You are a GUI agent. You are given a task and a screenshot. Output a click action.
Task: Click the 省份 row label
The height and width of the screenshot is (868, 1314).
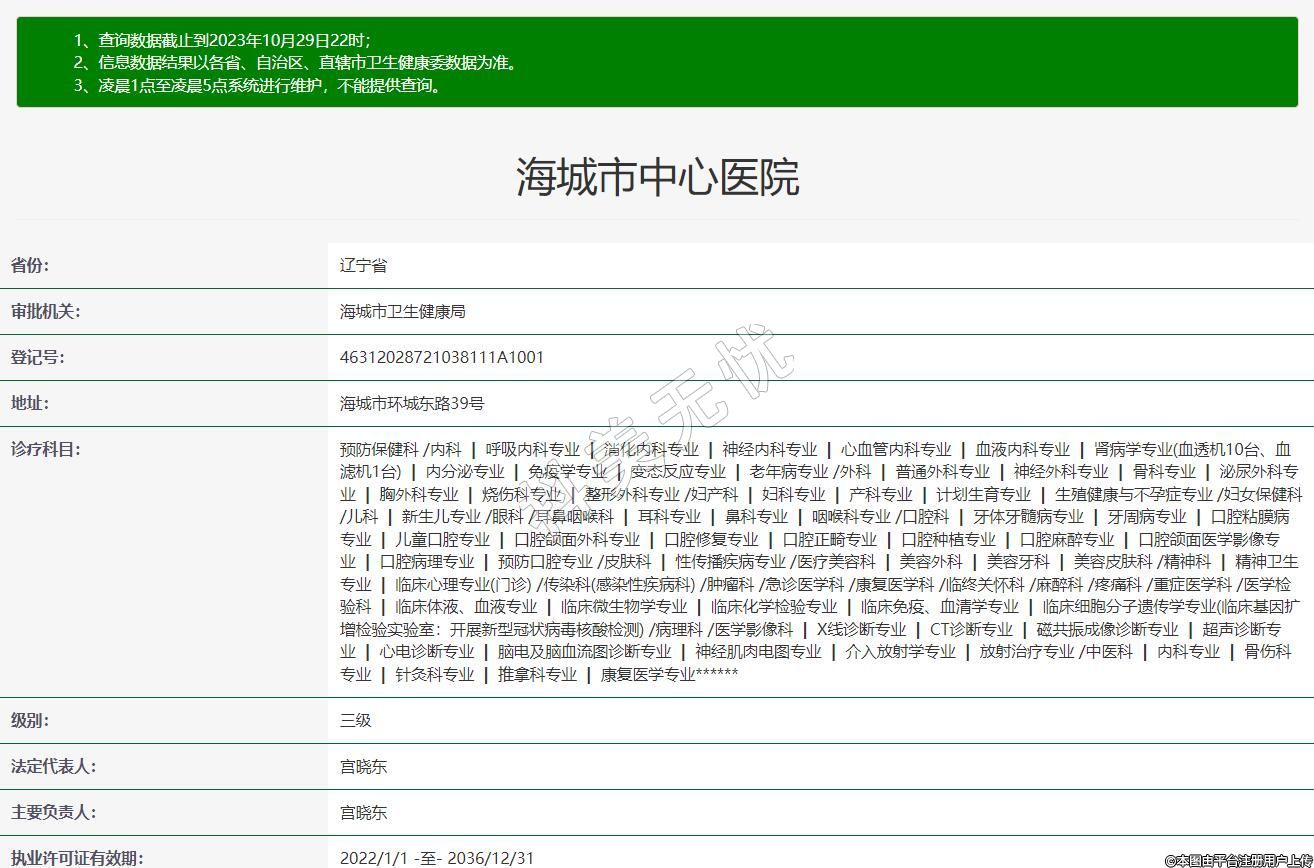tap(30, 265)
